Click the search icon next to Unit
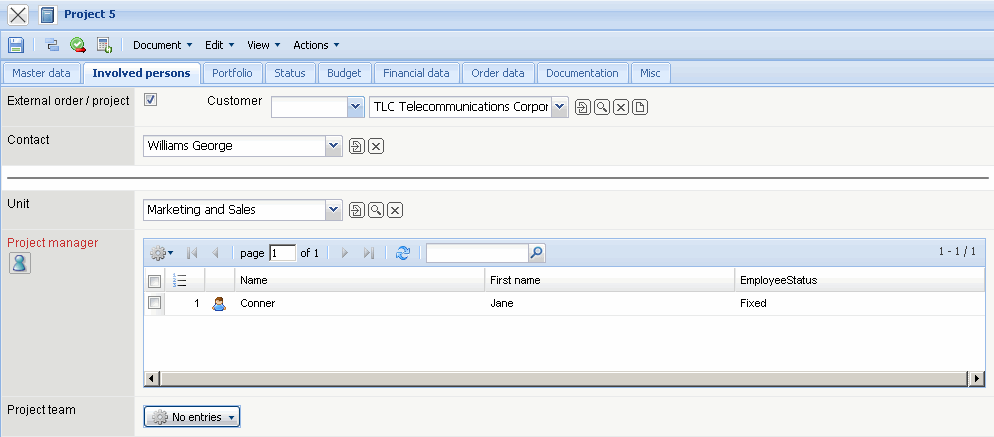994x437 pixels. click(x=376, y=210)
